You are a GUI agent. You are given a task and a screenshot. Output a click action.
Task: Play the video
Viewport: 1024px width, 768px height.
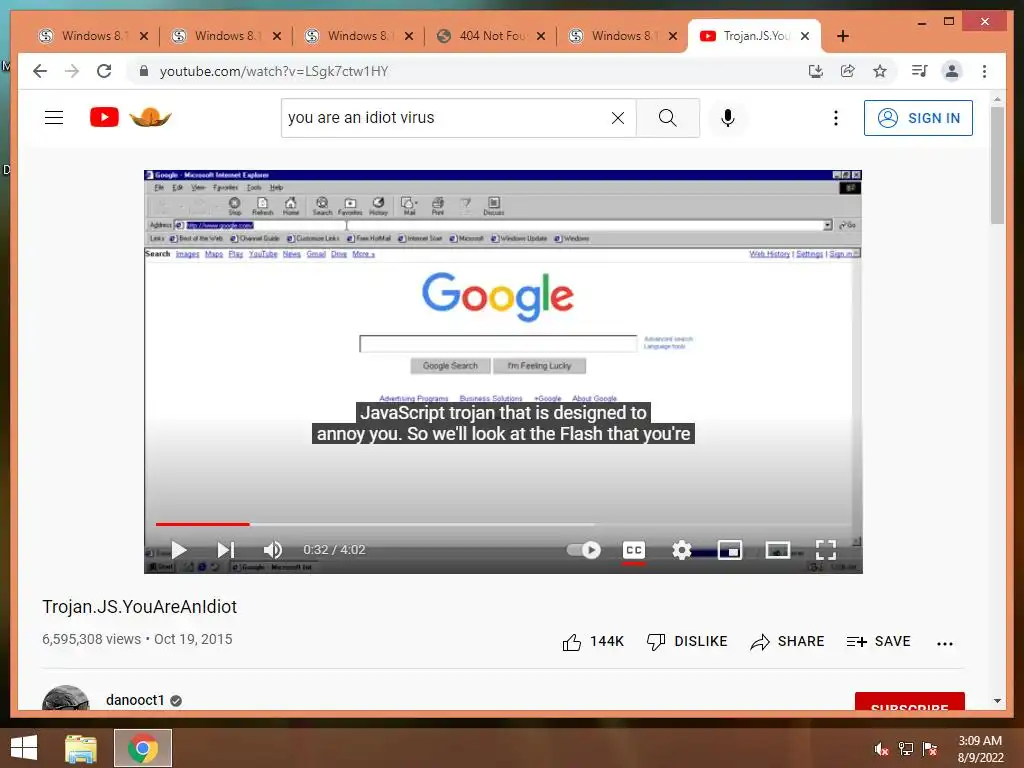178,550
